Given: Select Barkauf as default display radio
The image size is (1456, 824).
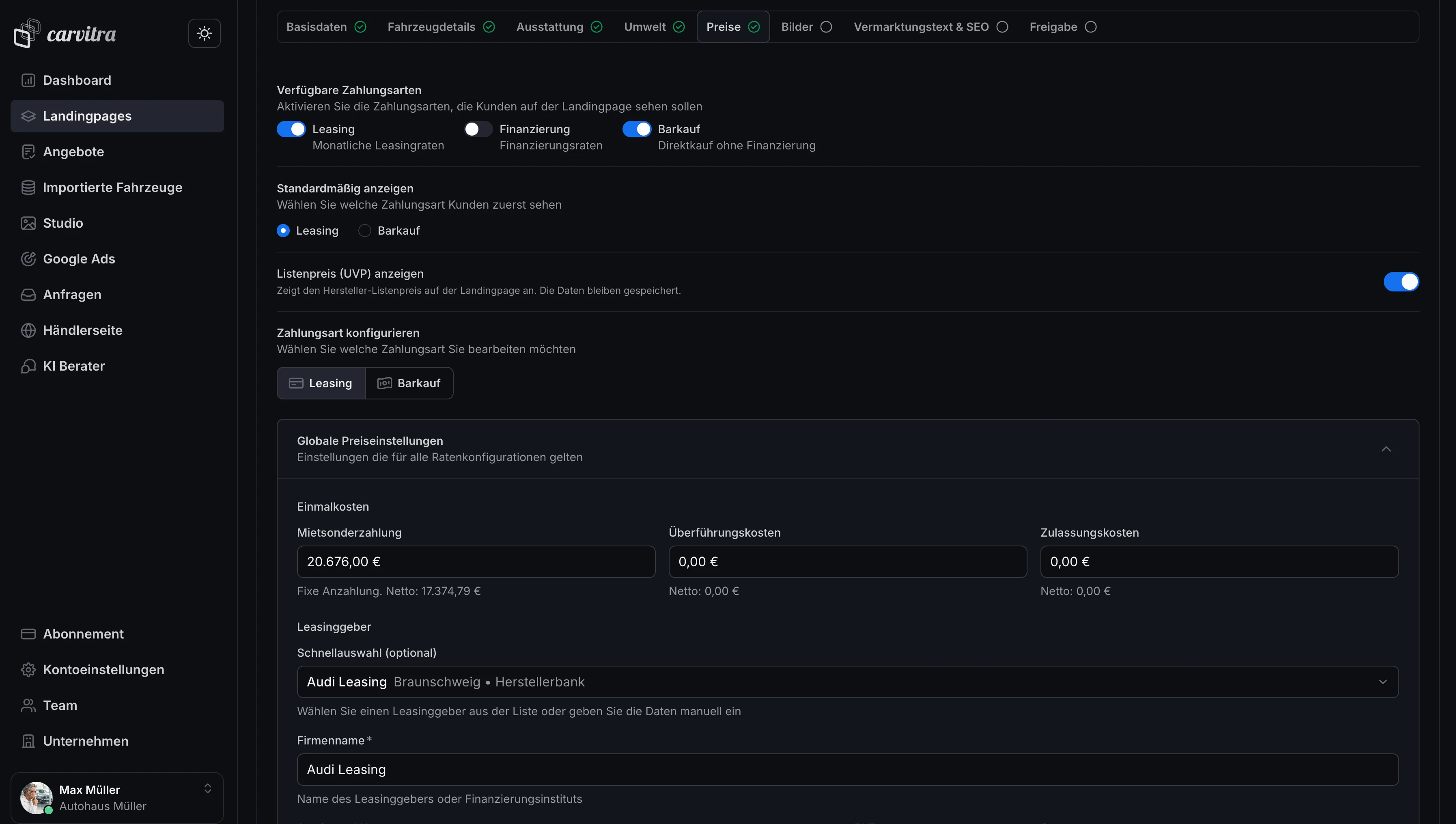Looking at the screenshot, I should 365,230.
